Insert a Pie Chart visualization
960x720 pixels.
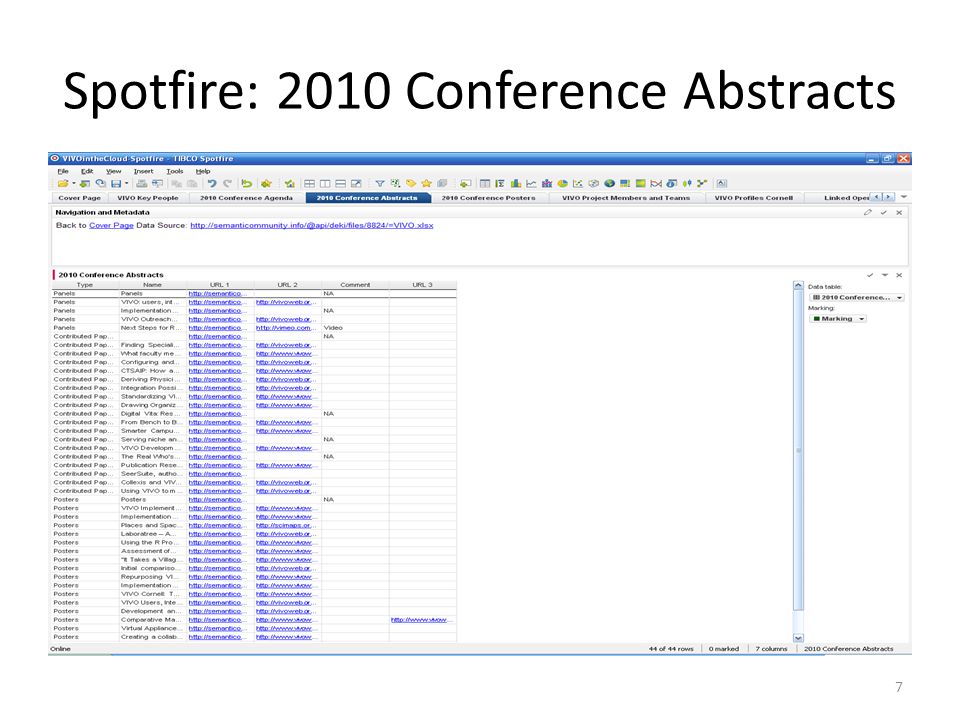[x=562, y=183]
